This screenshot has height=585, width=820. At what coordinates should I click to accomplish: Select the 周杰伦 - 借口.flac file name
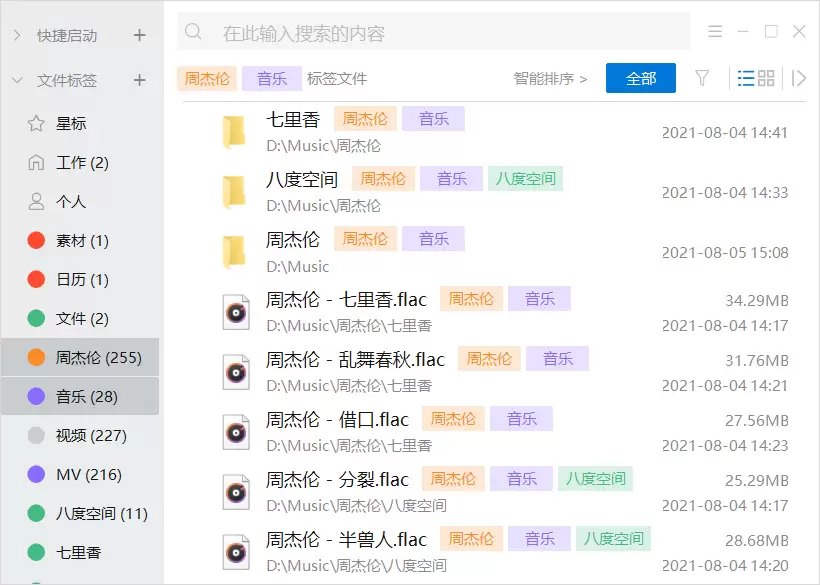[337, 419]
